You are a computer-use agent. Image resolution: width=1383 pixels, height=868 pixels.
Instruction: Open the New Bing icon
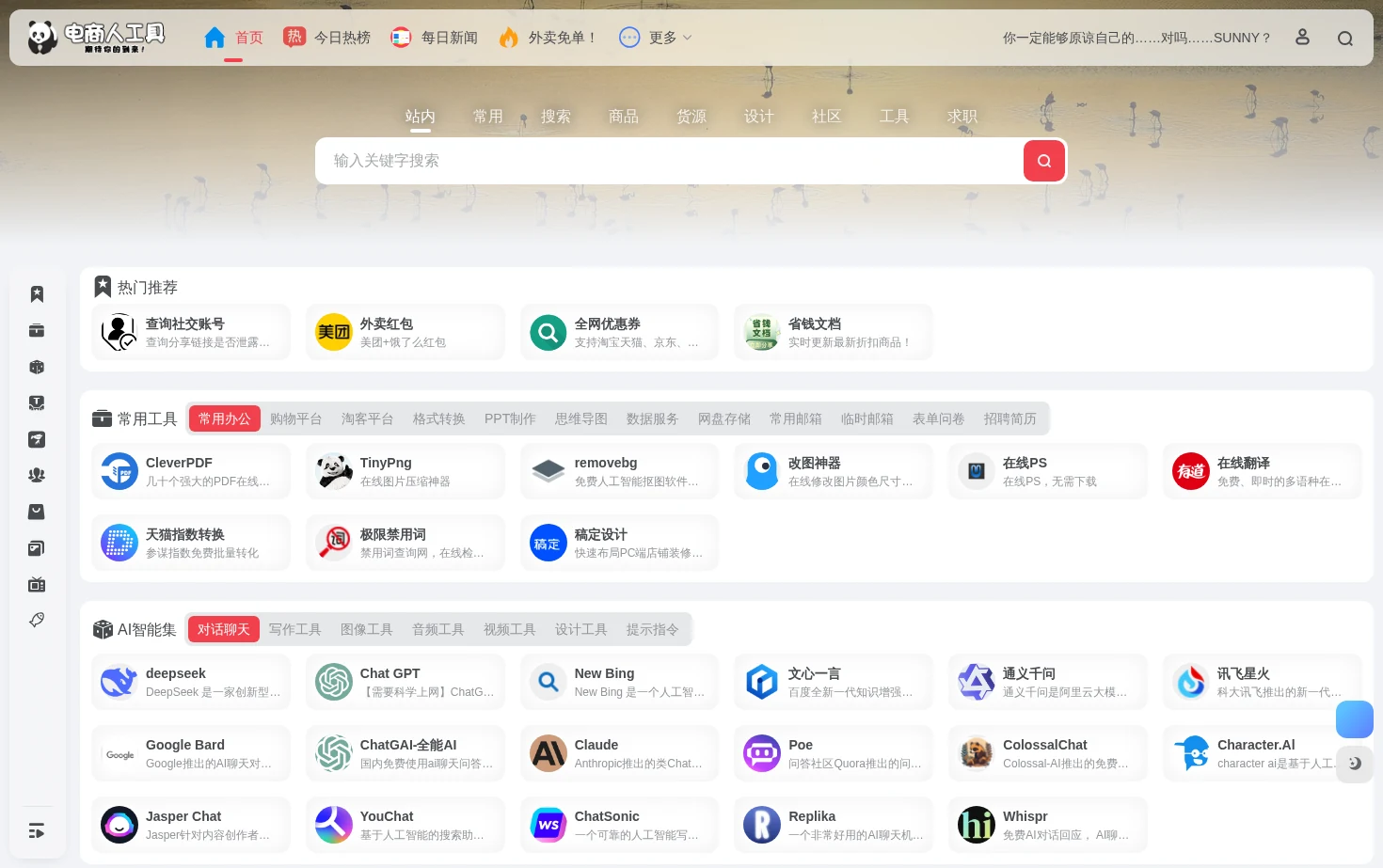coord(548,682)
